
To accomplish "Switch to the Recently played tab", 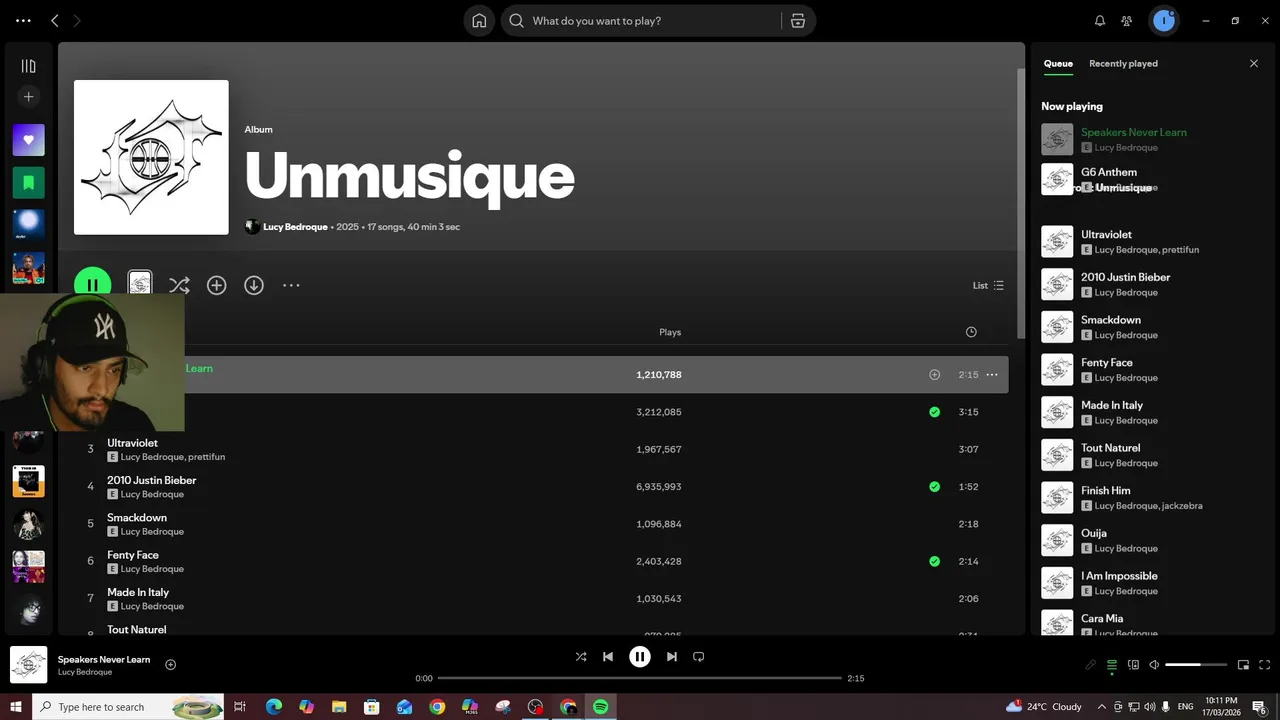I will point(1123,63).
